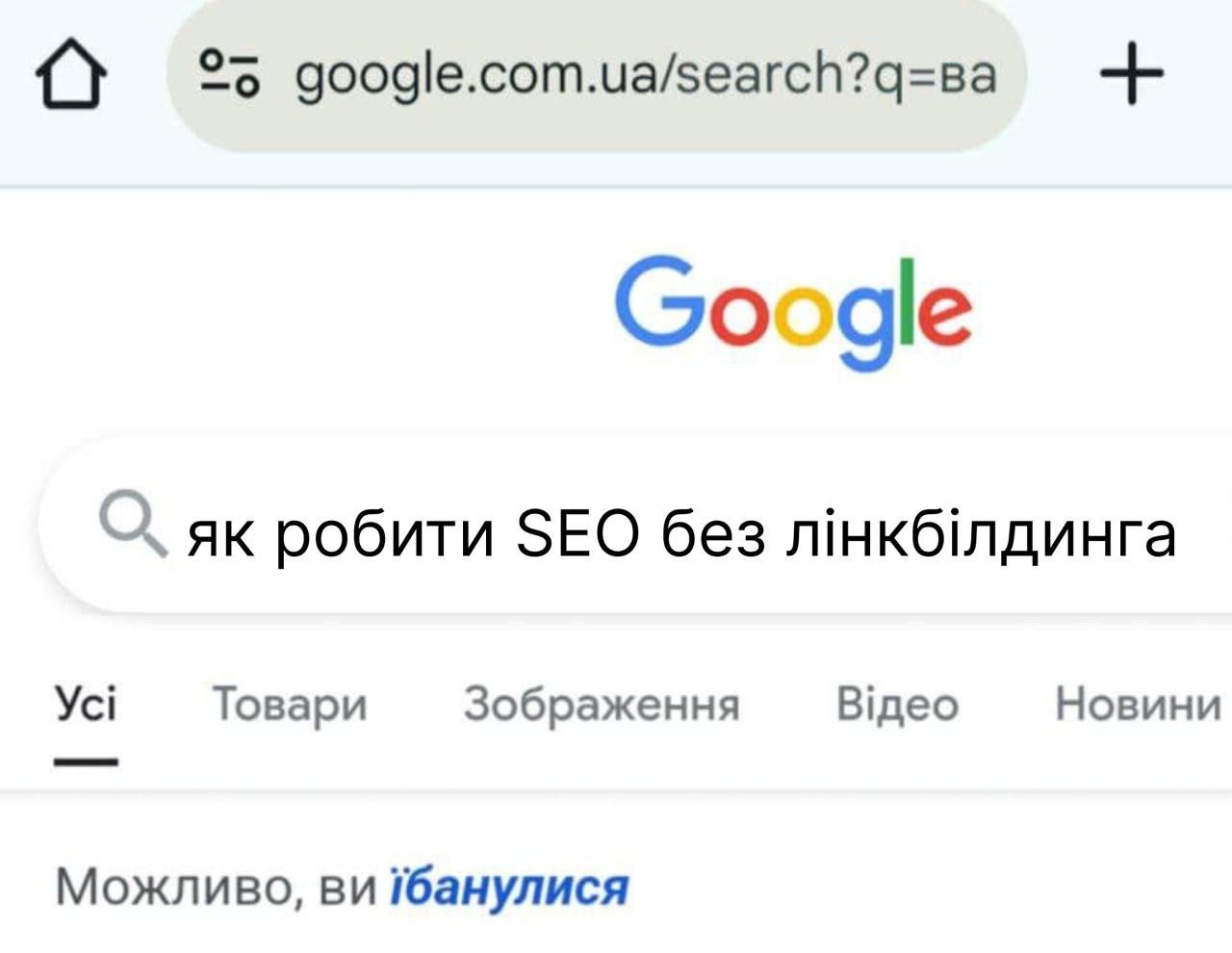Click the Google logo
This screenshot has width=1232, height=953.
(793, 310)
